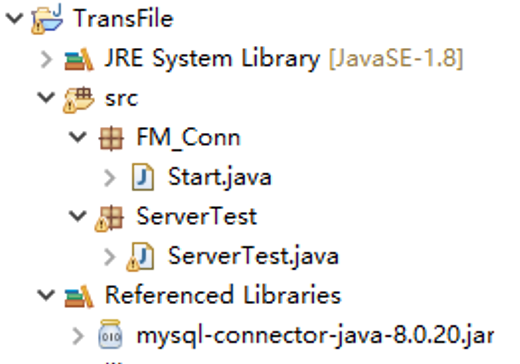Image resolution: width=520 pixels, height=364 pixels.
Task: Click the FM_Conn package icon
Action: click(111, 138)
